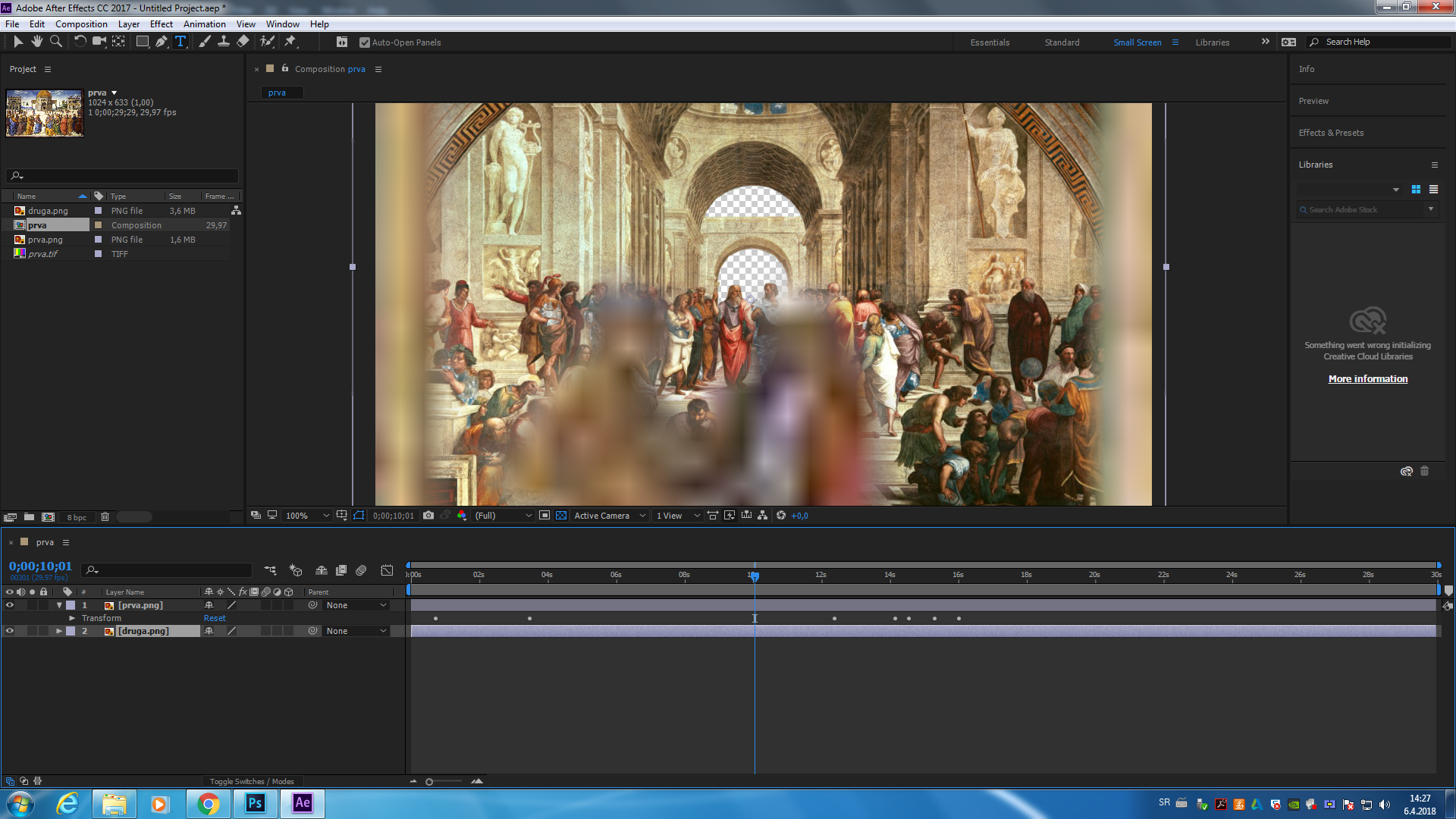Select the Brush tool
Screen dimensions: 1456x819
pos(205,42)
